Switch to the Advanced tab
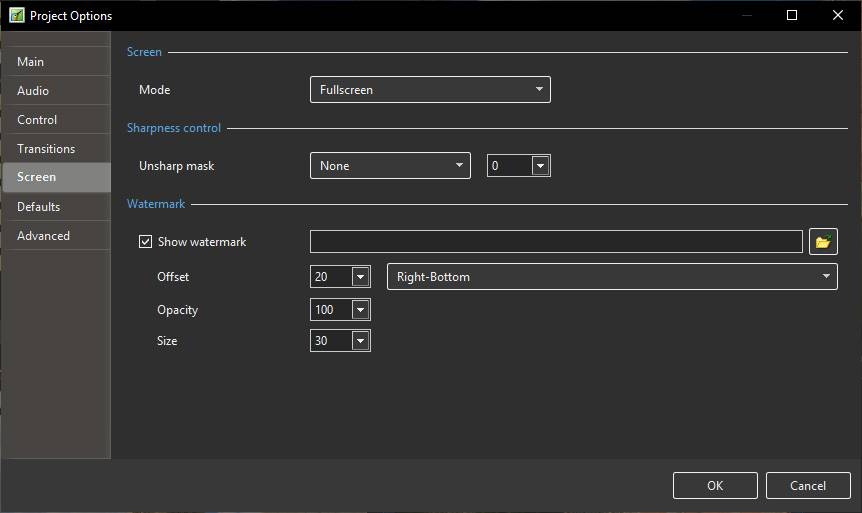Screen dimensions: 862x513 point(56,236)
